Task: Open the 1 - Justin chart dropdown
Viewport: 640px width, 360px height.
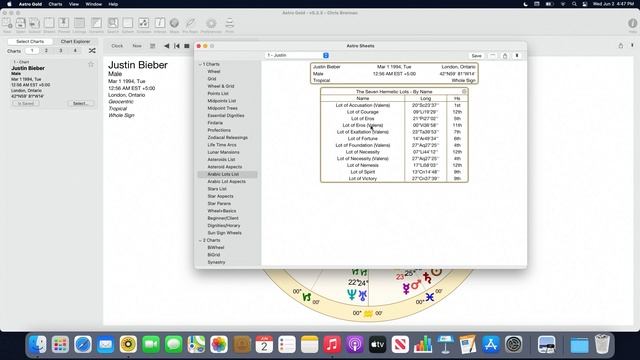Action: coord(297,55)
